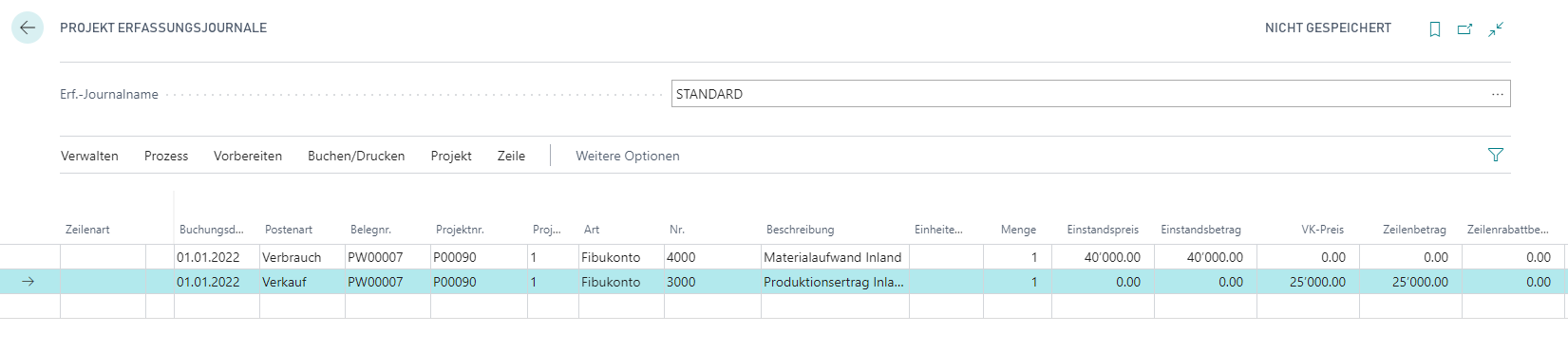Viewport: 1568px width, 352px height.
Task: Bookmark this page with the bookmark icon
Action: (x=1435, y=29)
